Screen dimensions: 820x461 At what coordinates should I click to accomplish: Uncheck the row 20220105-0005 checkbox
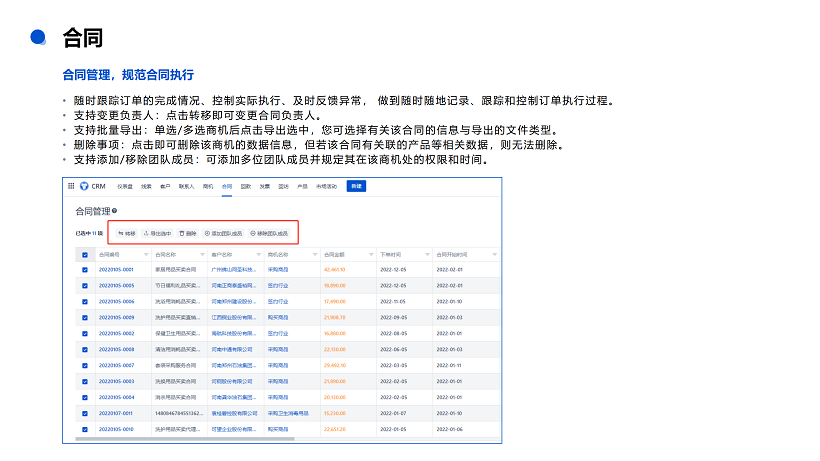[85, 286]
